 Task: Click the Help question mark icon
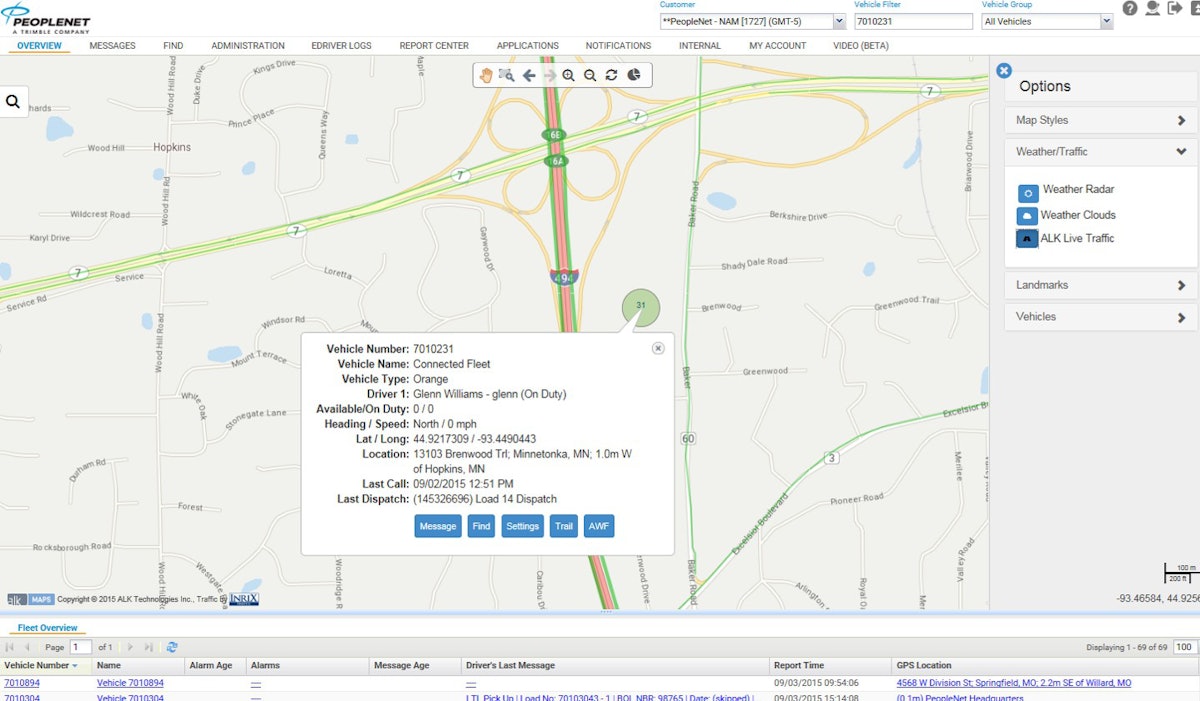(x=1129, y=9)
